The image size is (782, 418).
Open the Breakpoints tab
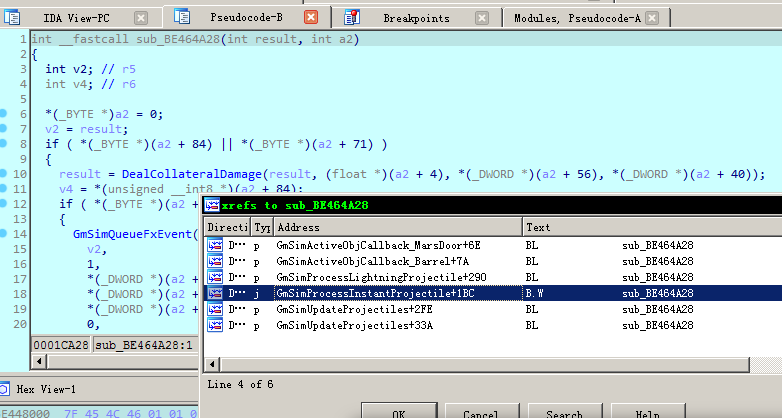pyautogui.click(x=416, y=18)
